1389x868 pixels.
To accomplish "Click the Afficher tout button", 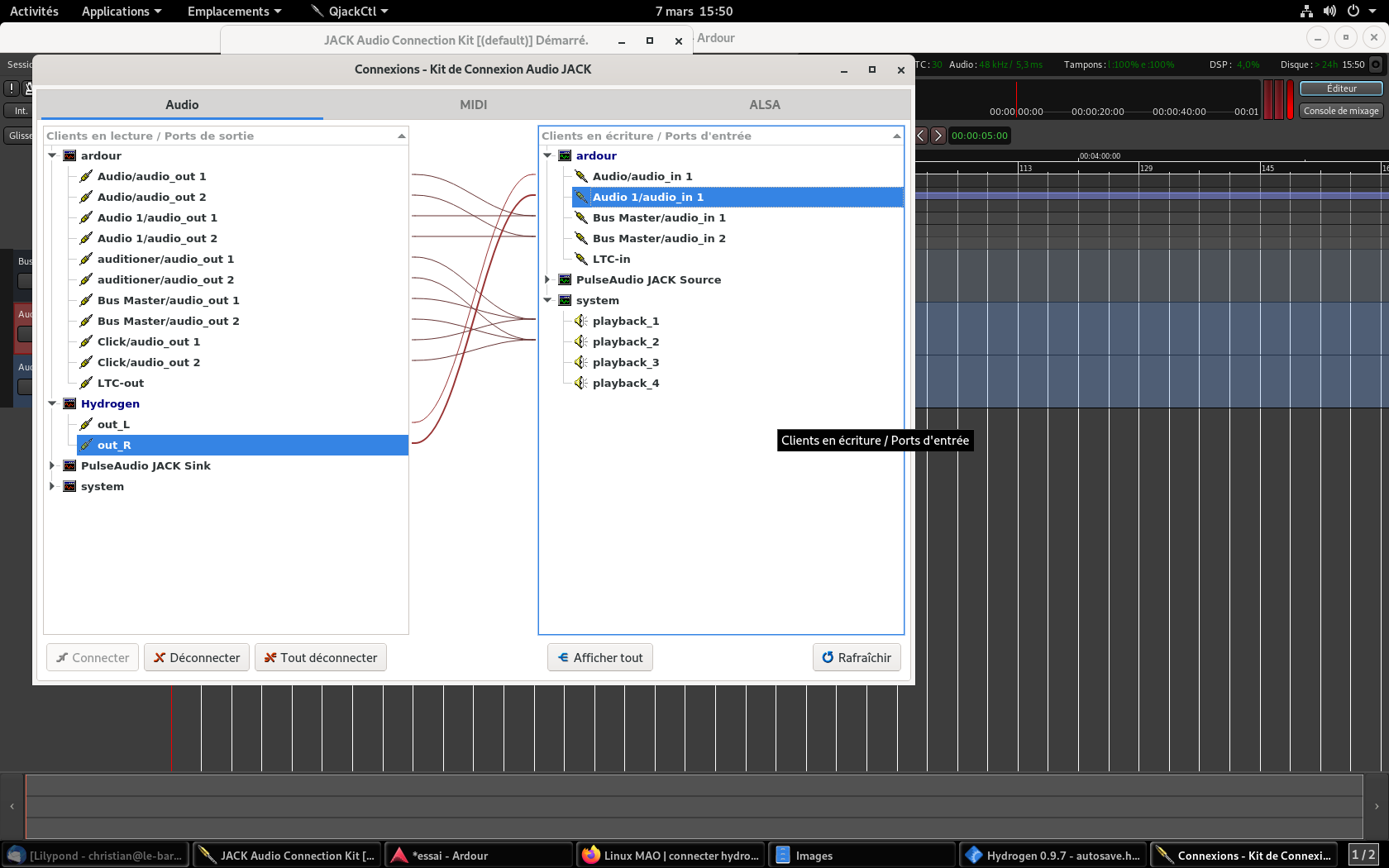I will (600, 658).
